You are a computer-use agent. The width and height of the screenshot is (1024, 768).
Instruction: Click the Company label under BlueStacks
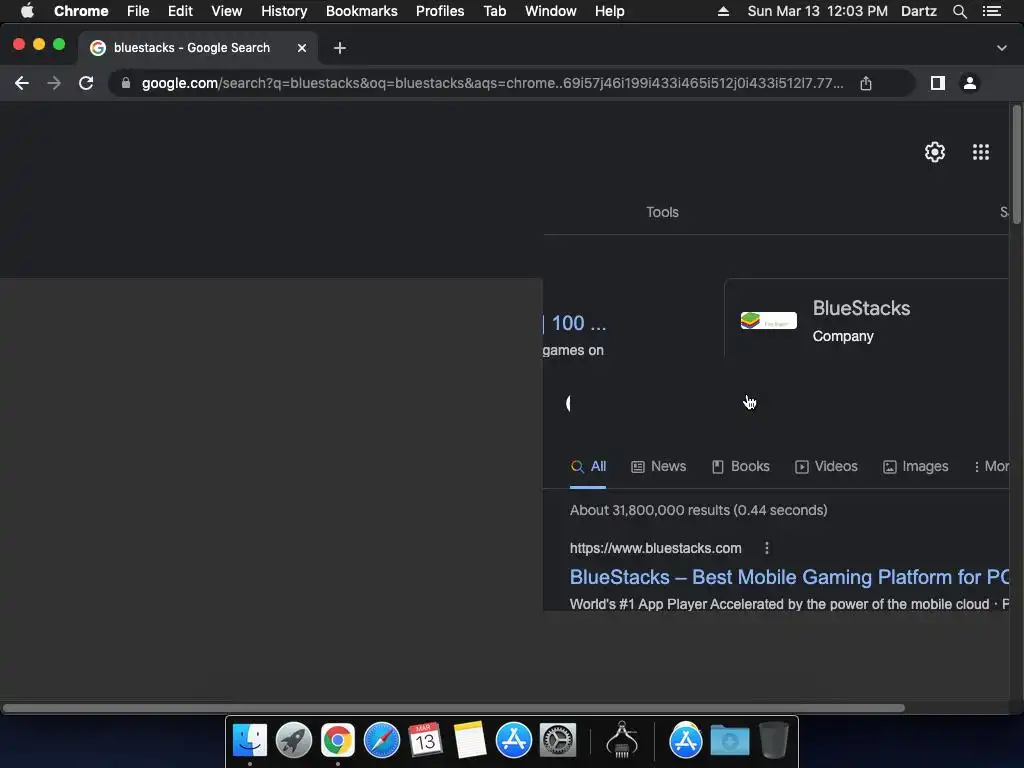coord(842,336)
